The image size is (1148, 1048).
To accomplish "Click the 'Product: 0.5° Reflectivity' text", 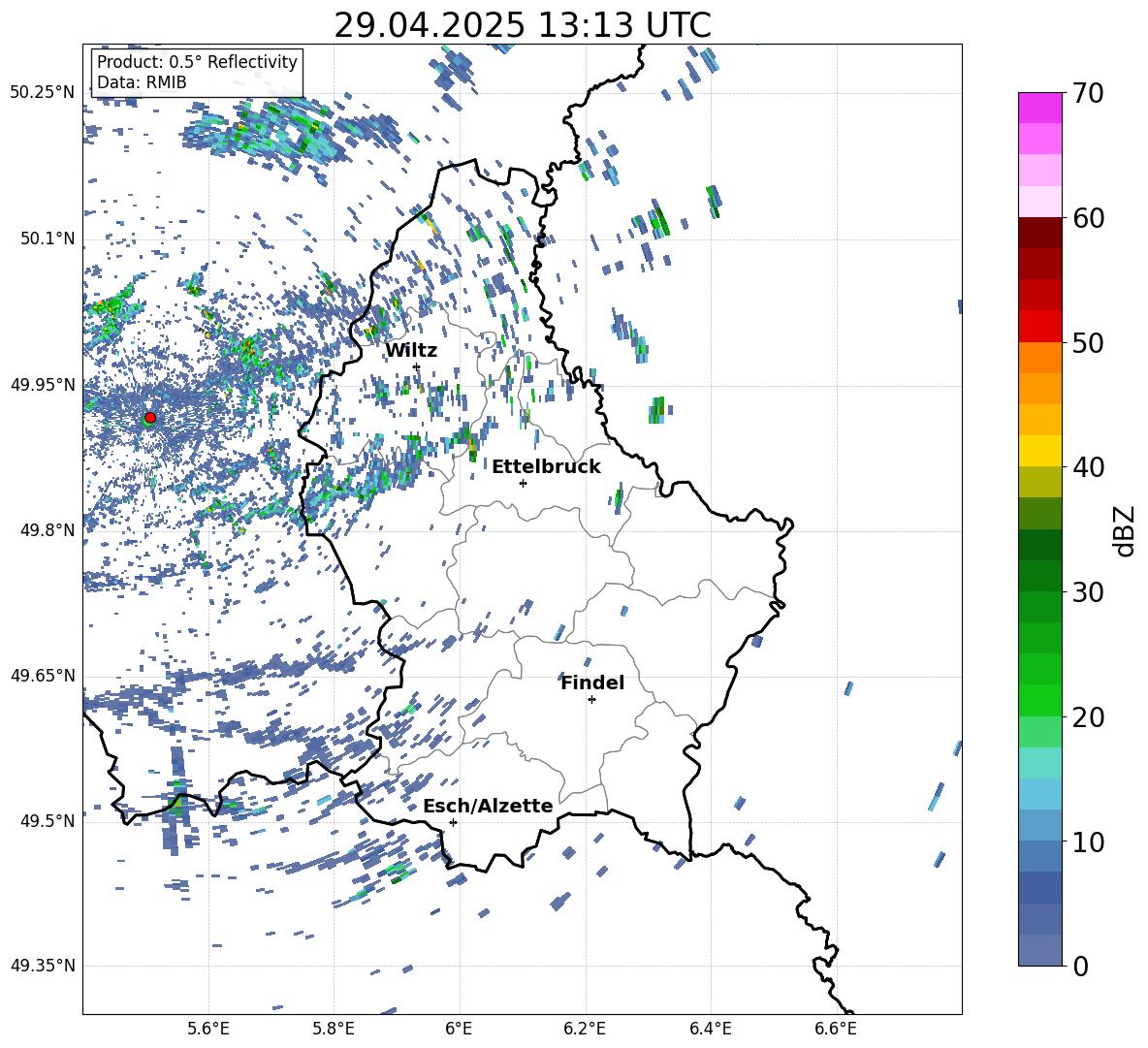I will point(197,61).
